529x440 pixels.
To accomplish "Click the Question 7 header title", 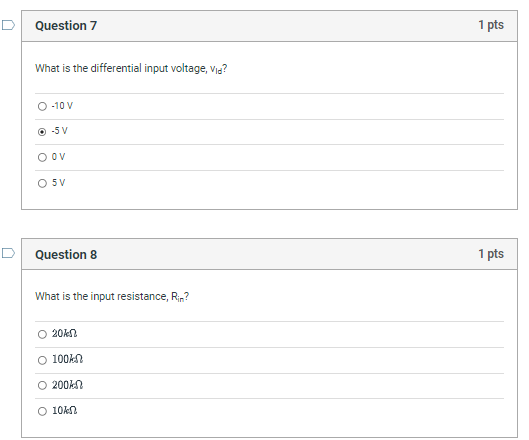I will click(66, 26).
